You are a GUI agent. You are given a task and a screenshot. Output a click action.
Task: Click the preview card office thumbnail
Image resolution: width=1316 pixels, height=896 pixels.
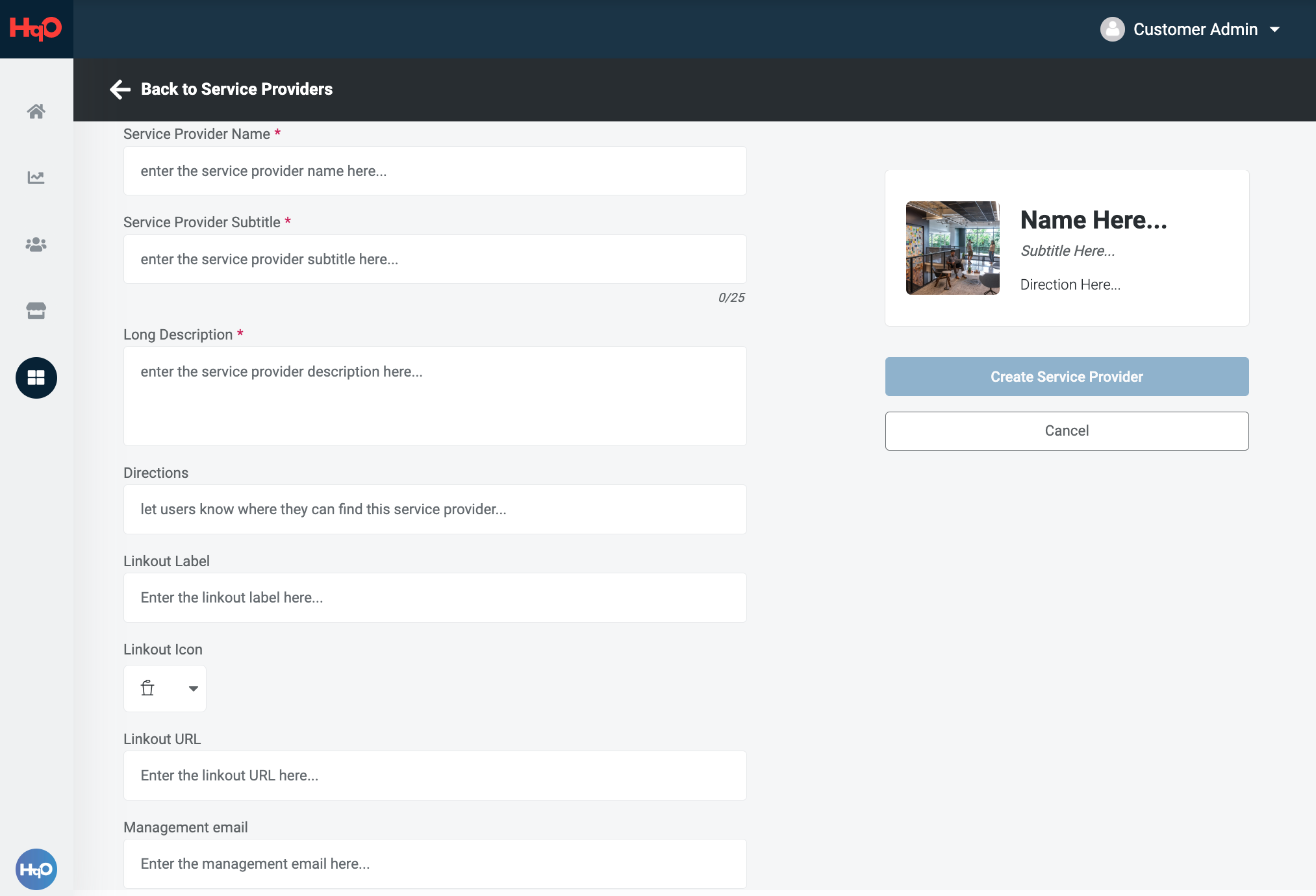click(x=953, y=248)
